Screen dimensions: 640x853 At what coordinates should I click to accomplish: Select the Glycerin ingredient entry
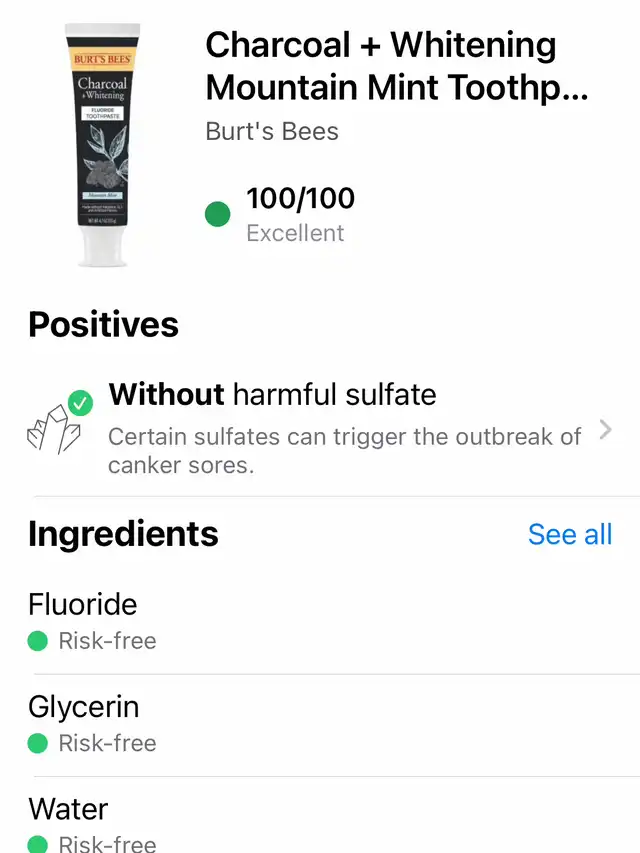coord(84,707)
